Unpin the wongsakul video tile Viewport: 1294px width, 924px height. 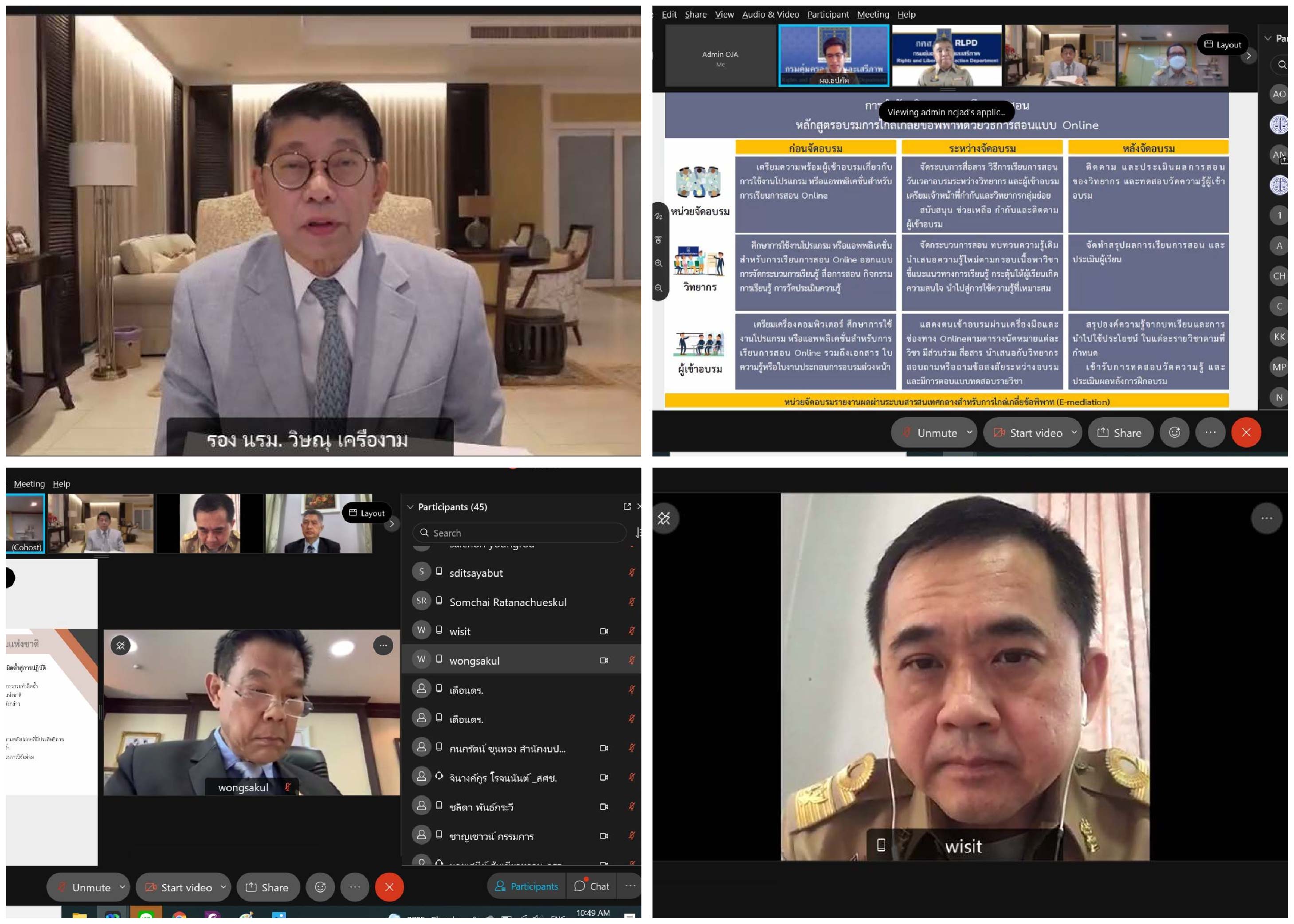(x=121, y=645)
